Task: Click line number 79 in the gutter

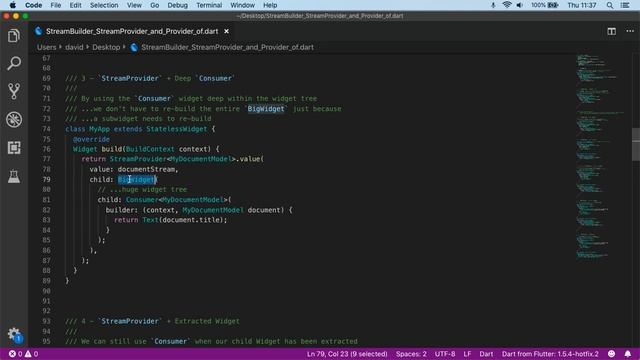Action: click(x=47, y=180)
